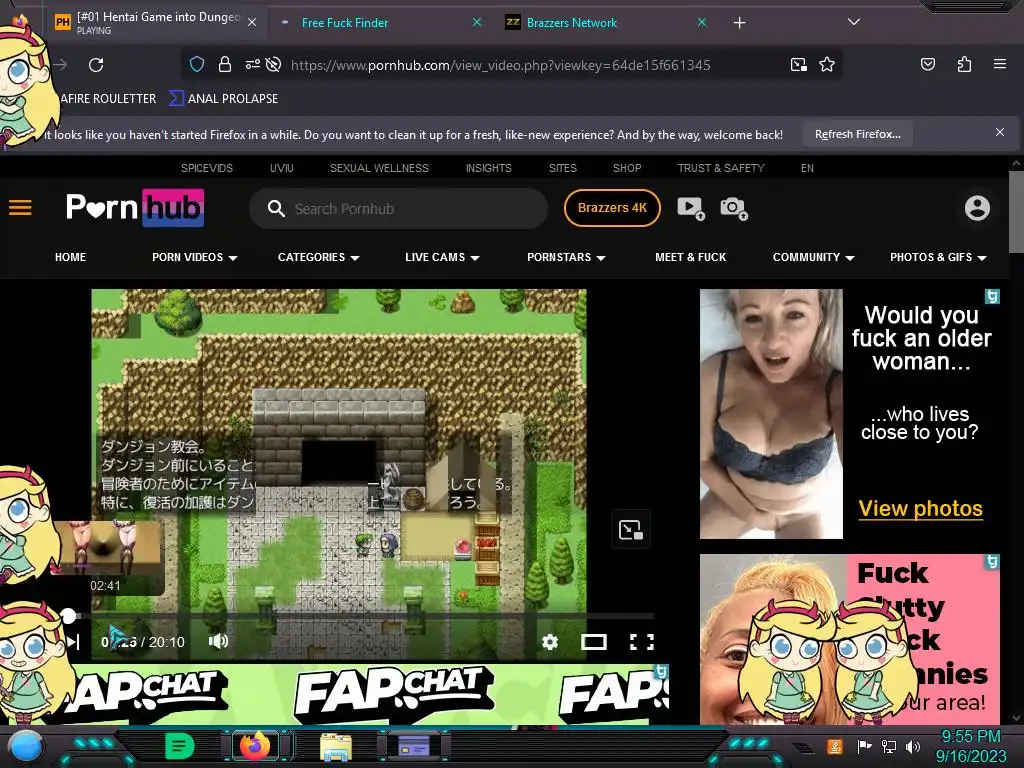Dismiss the Firefox refresh notification bar
Screen dimensions: 1024x768
click(x=1000, y=132)
